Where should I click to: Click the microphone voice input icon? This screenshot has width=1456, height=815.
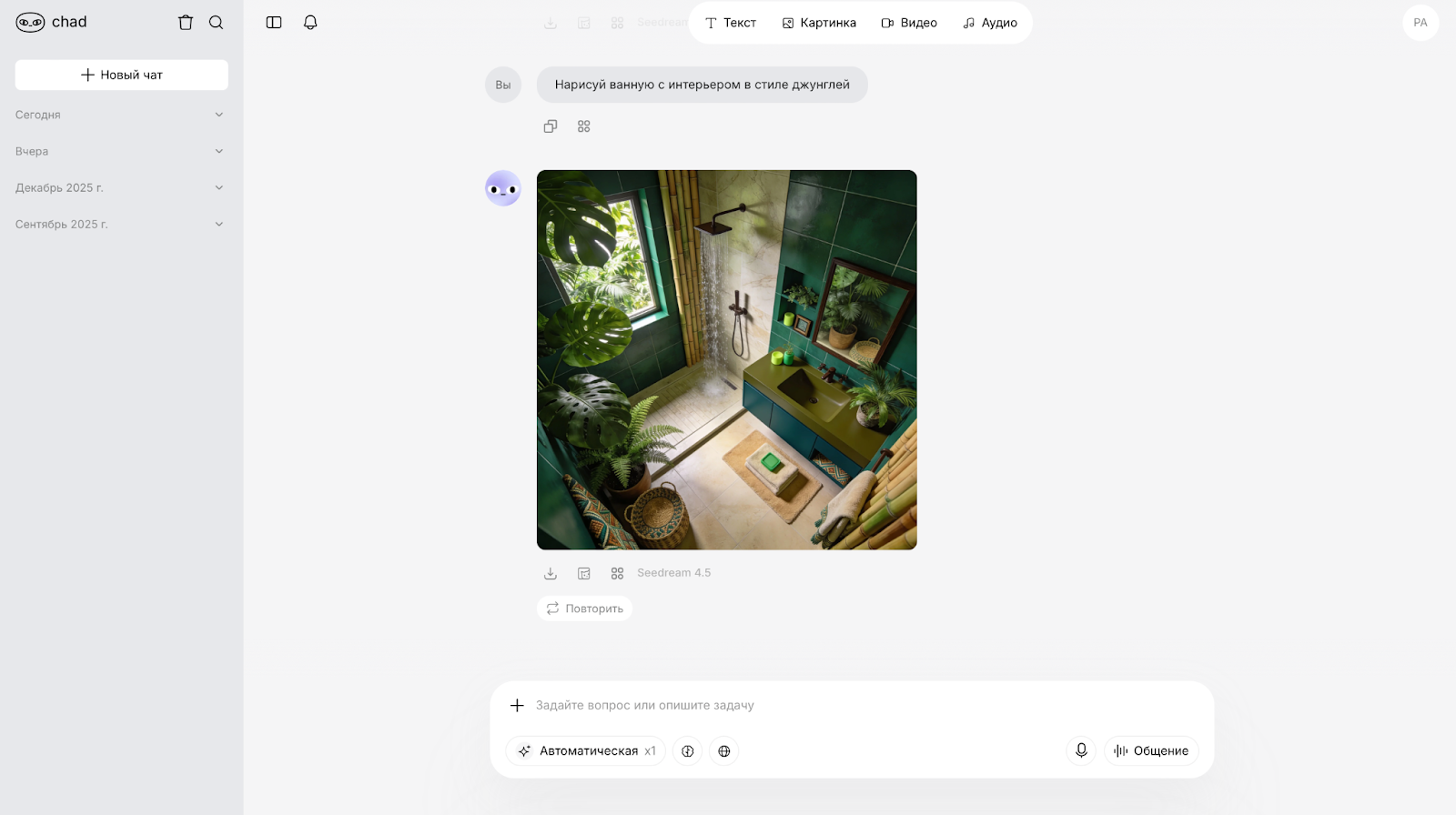tap(1081, 750)
